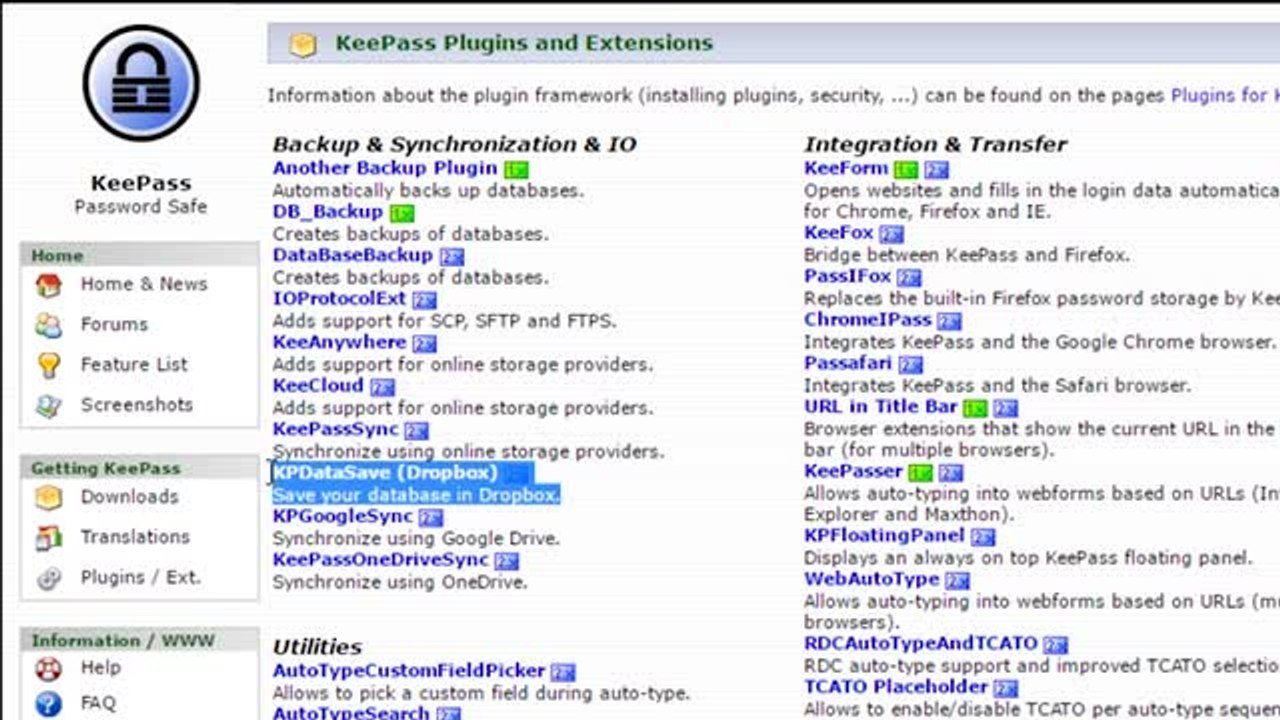Click the 2.x badge next to TCATO Placeholder
Screen dimensions: 1280x720
click(x=1006, y=689)
